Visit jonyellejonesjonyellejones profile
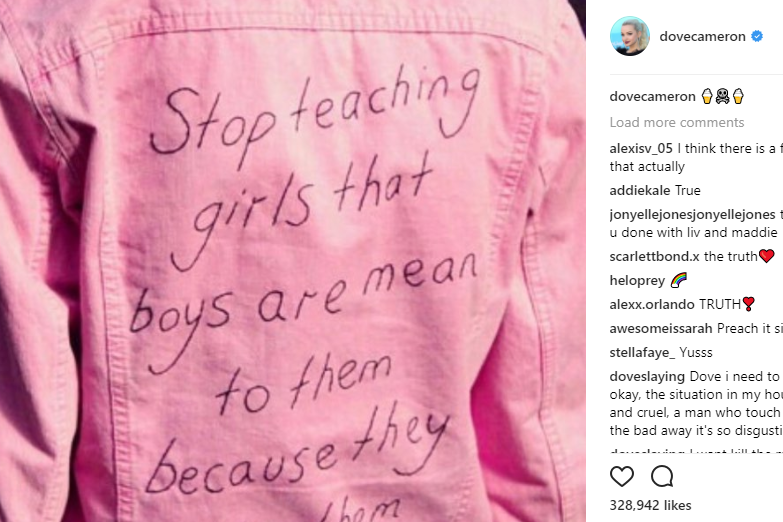 [x=693, y=214]
